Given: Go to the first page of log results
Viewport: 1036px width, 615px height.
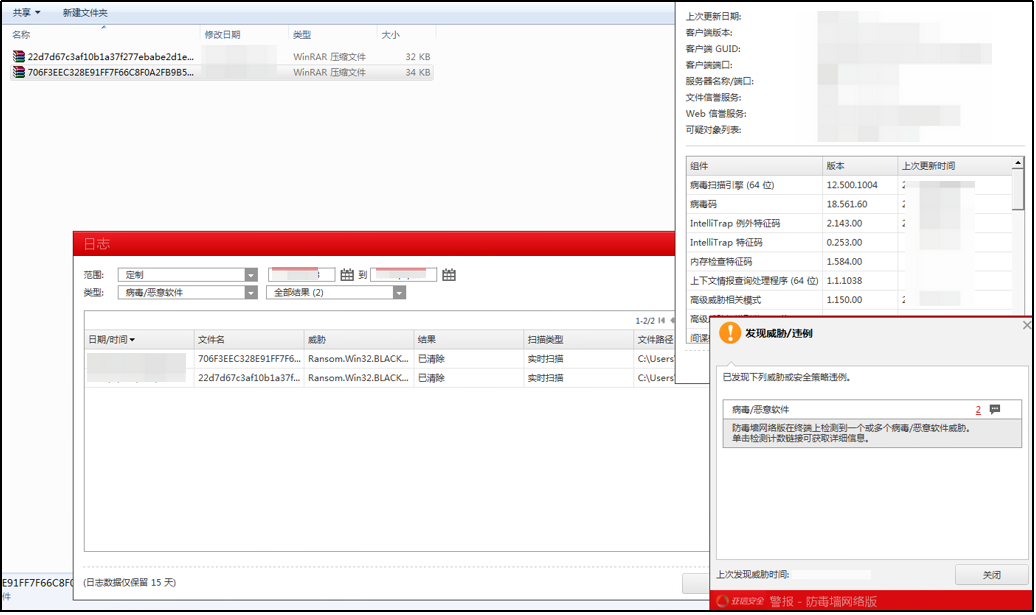Looking at the screenshot, I should tap(661, 320).
